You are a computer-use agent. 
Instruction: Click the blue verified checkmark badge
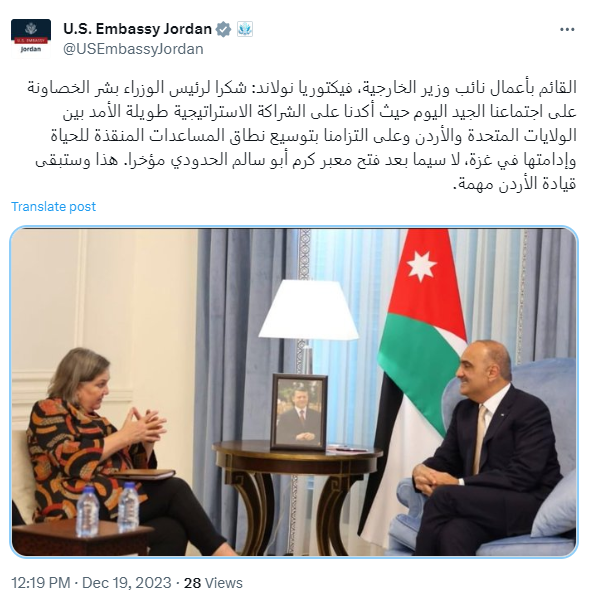[x=223, y=29]
